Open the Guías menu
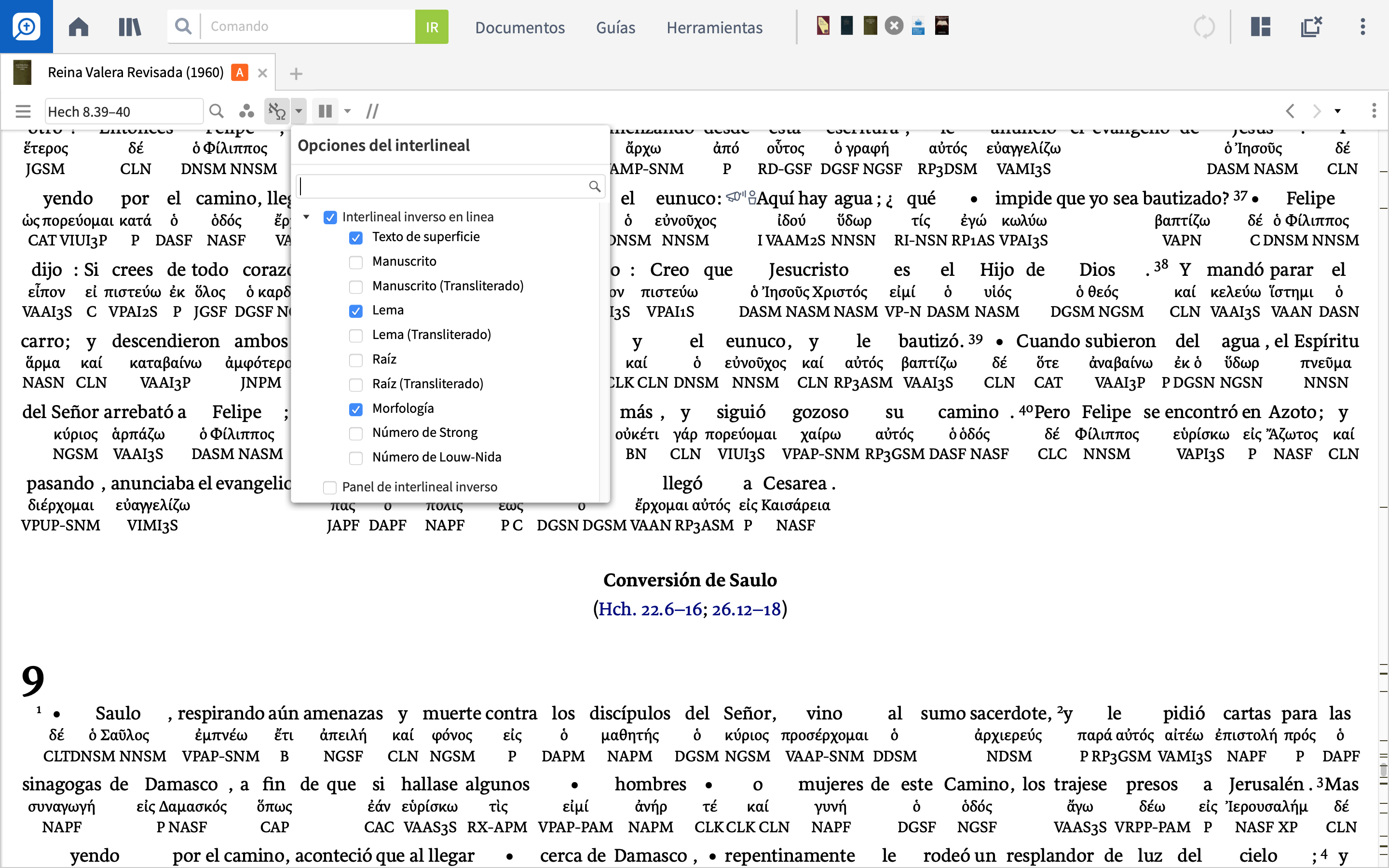 615,27
